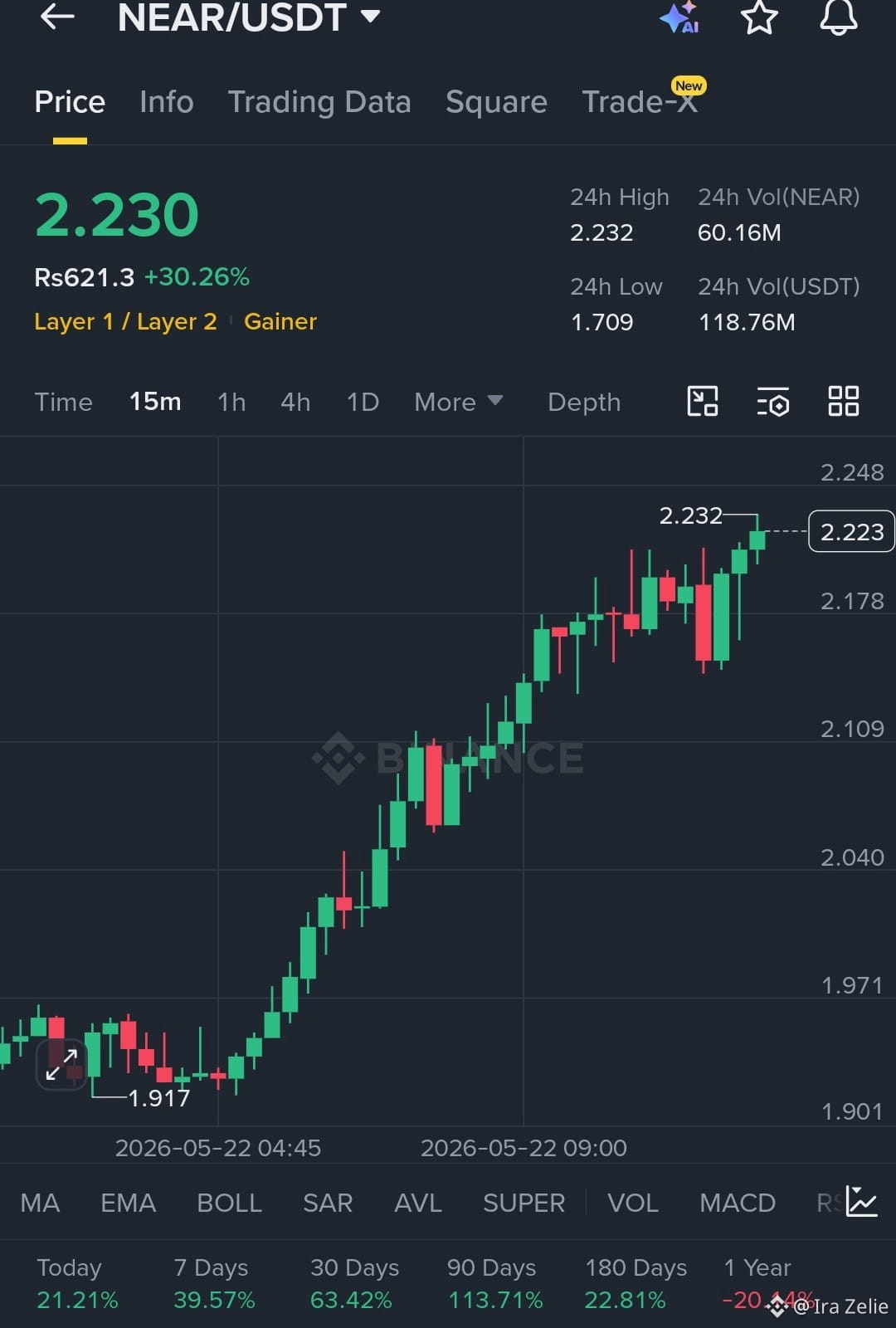This screenshot has width=896, height=1328.
Task: Tap the current price label 2.223
Action: tap(852, 531)
